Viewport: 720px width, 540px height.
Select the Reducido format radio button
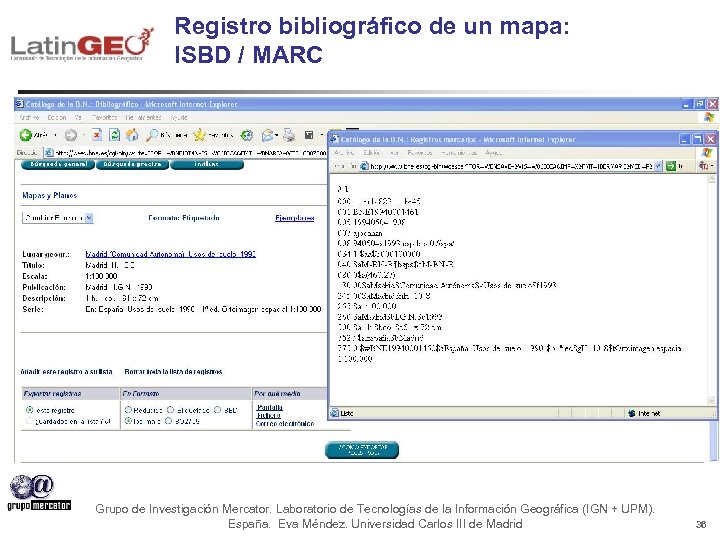128,410
